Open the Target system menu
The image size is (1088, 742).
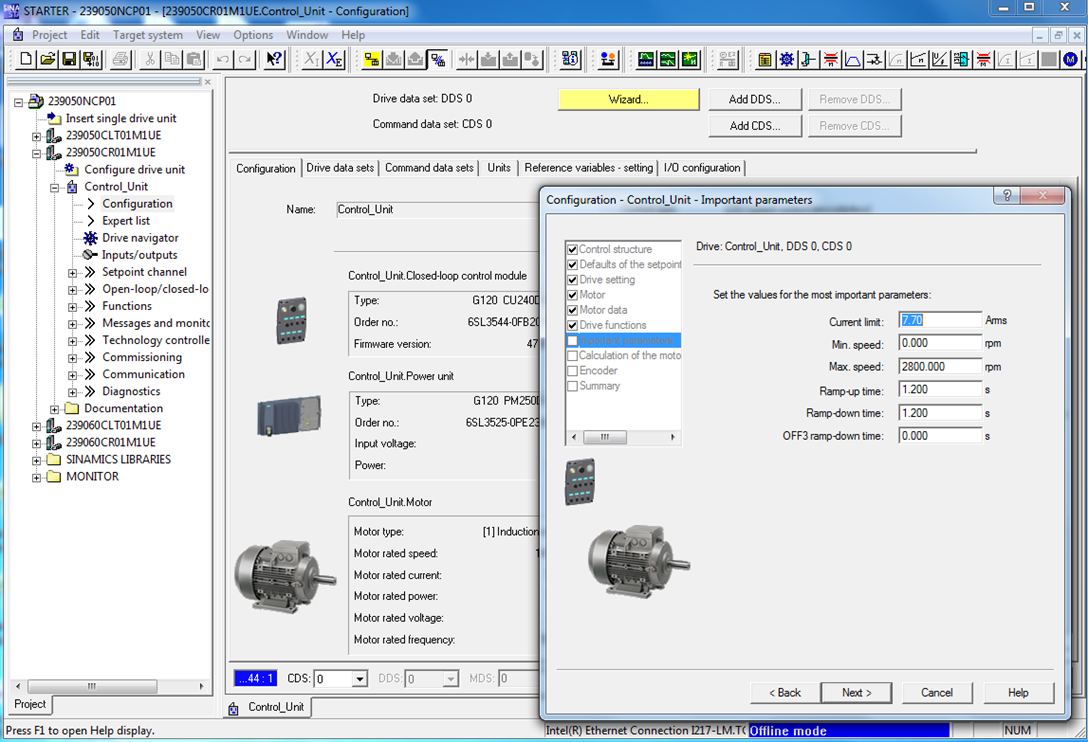click(147, 35)
